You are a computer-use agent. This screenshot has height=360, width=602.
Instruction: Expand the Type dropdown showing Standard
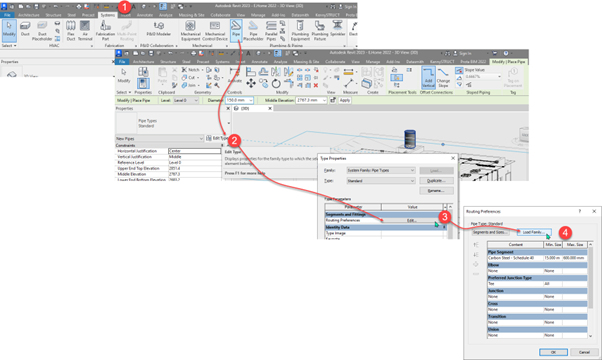pos(380,181)
